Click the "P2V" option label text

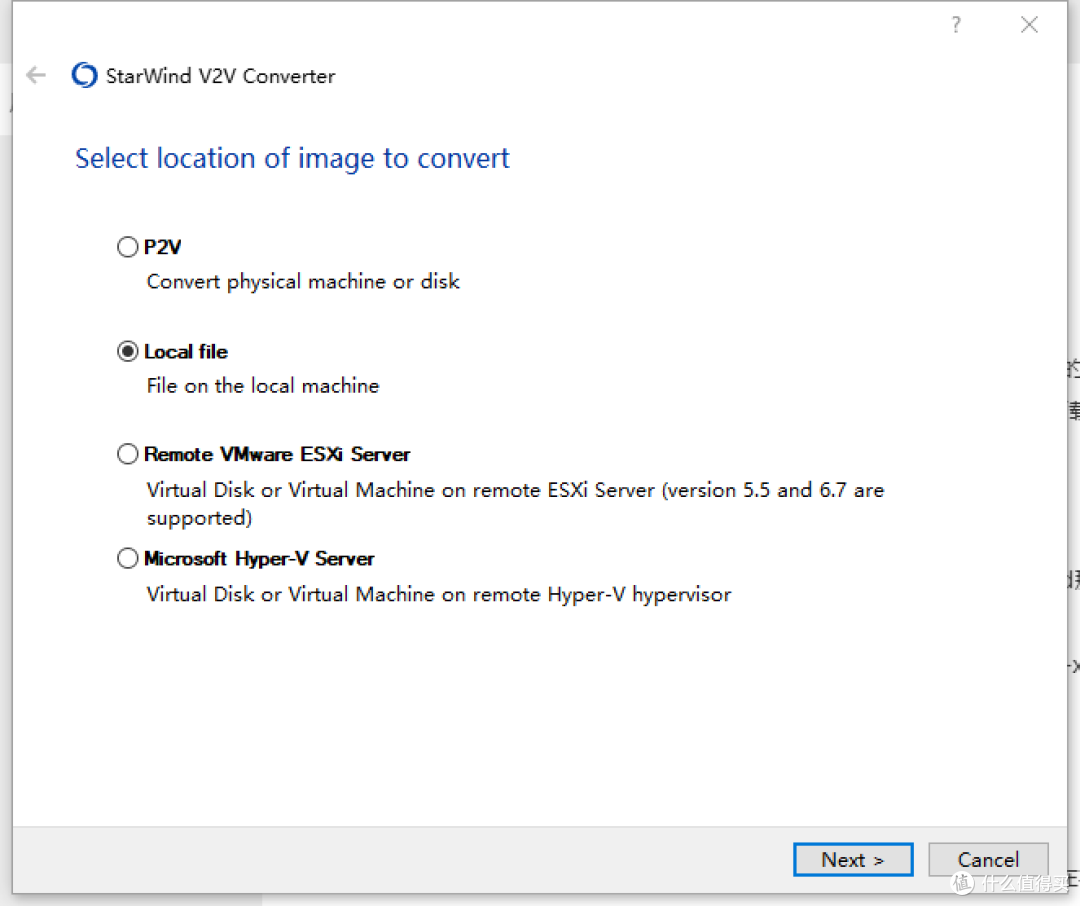pyautogui.click(x=162, y=247)
